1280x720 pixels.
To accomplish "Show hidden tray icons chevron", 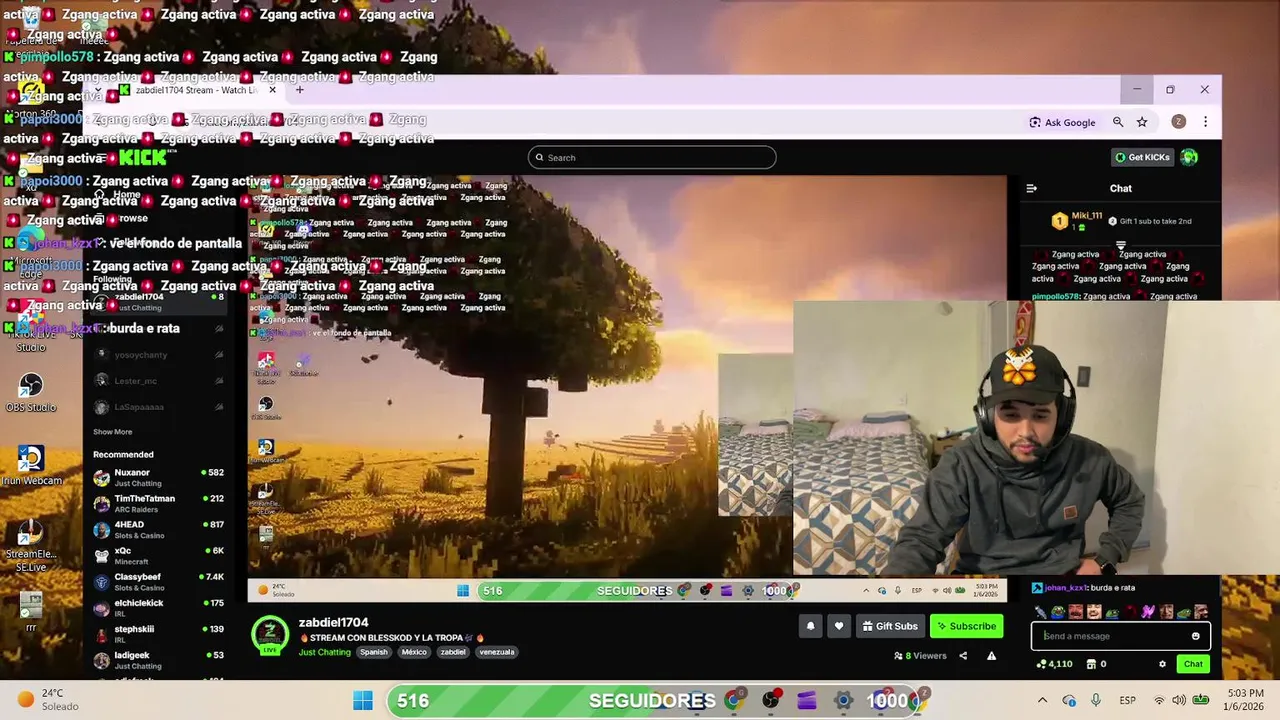I will click(1042, 700).
